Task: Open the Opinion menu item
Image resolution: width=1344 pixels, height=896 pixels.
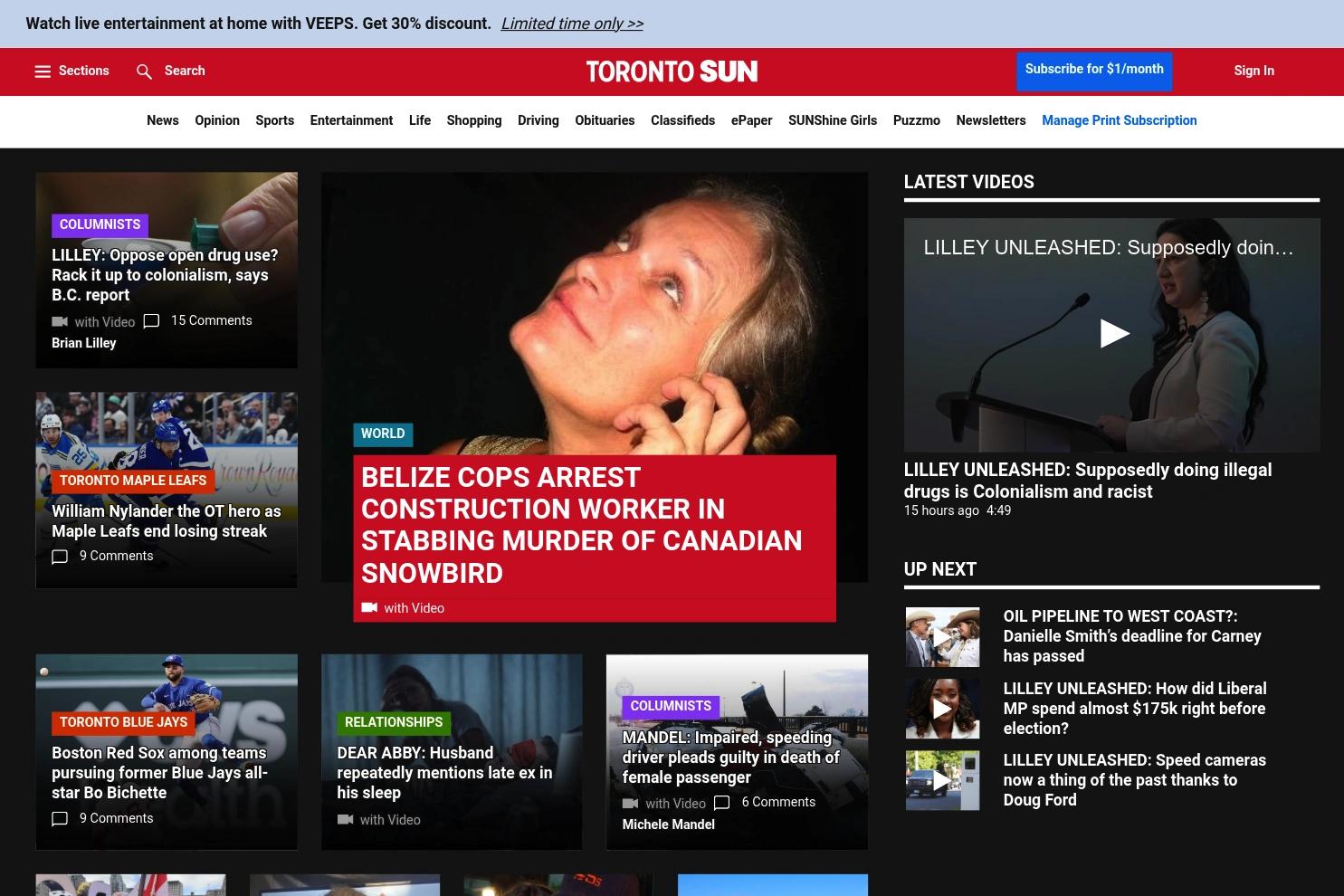Action: [217, 120]
